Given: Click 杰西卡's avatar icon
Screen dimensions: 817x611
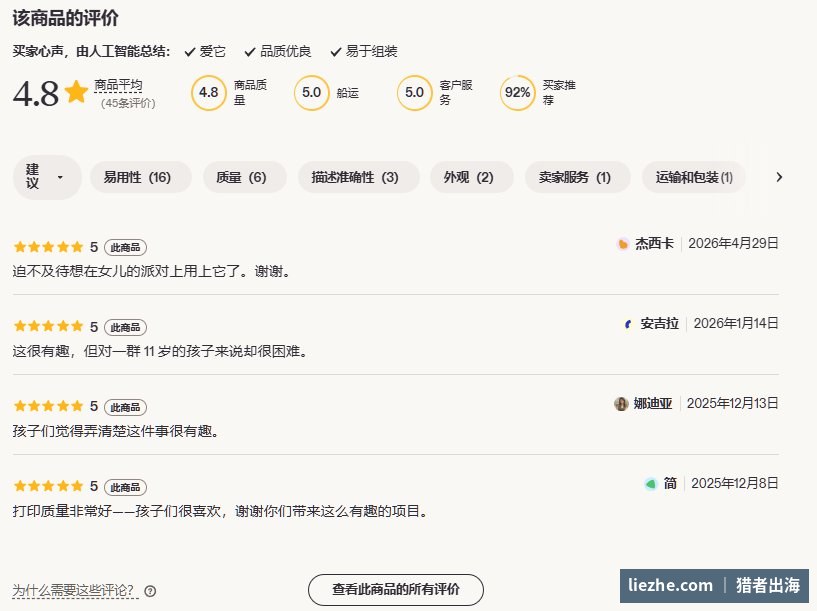Looking at the screenshot, I should (623, 244).
